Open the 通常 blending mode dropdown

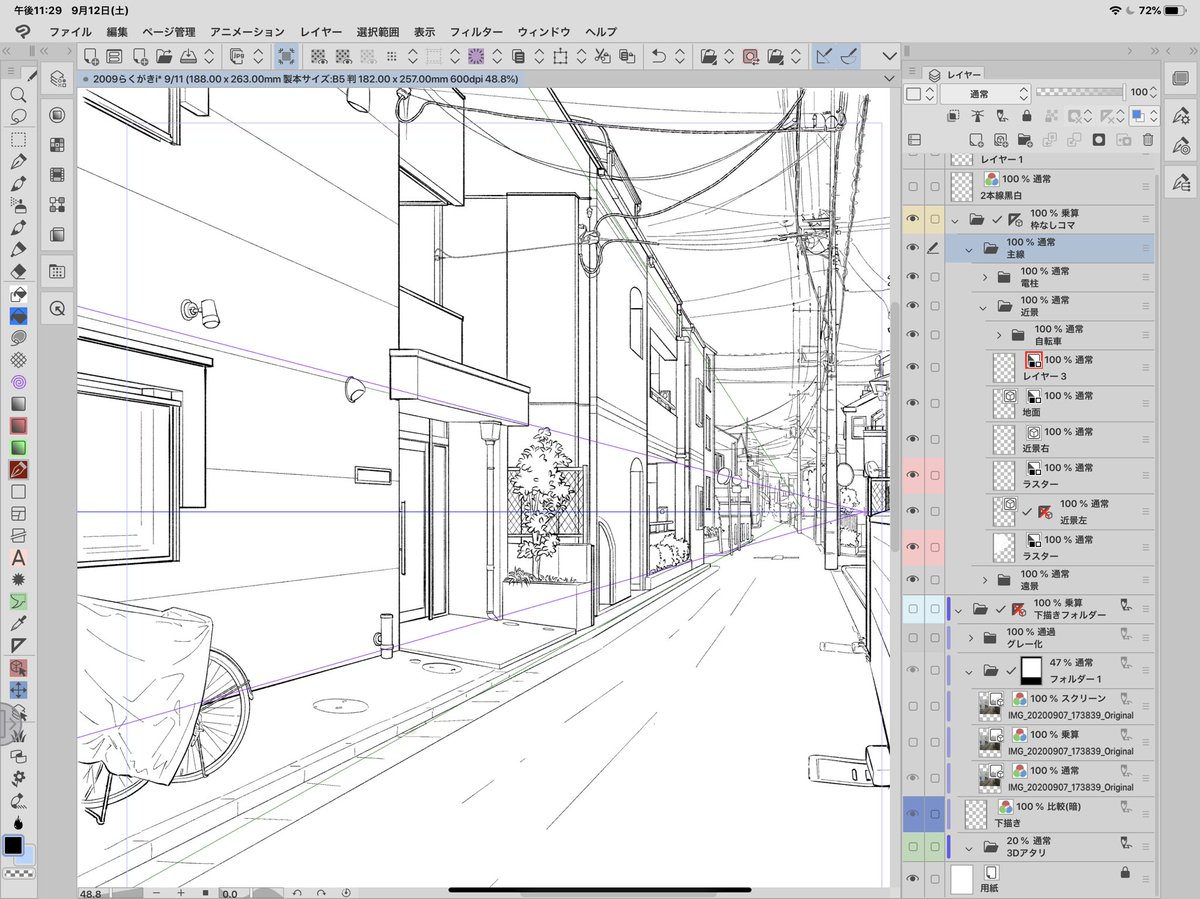(985, 93)
